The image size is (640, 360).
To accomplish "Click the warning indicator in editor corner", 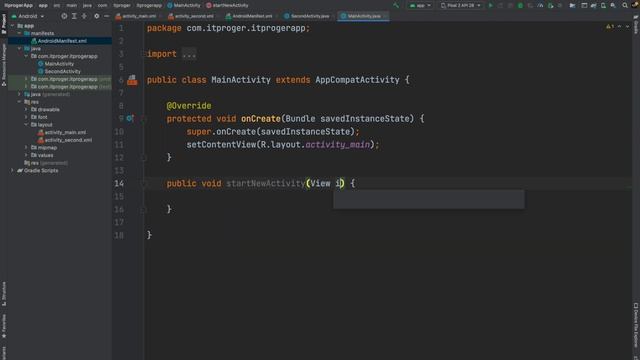I will coord(610,27).
